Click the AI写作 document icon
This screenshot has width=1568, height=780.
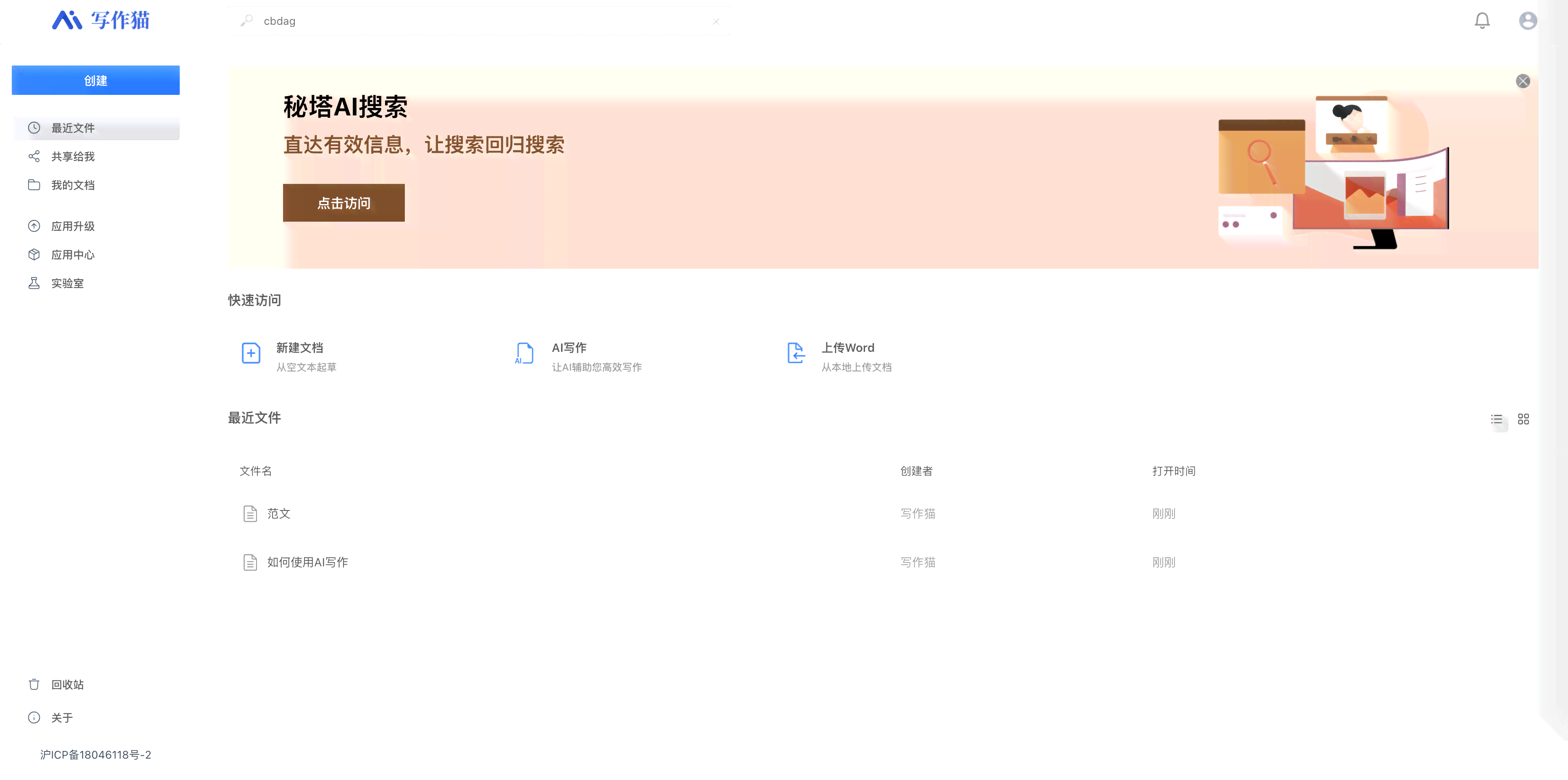(x=524, y=353)
